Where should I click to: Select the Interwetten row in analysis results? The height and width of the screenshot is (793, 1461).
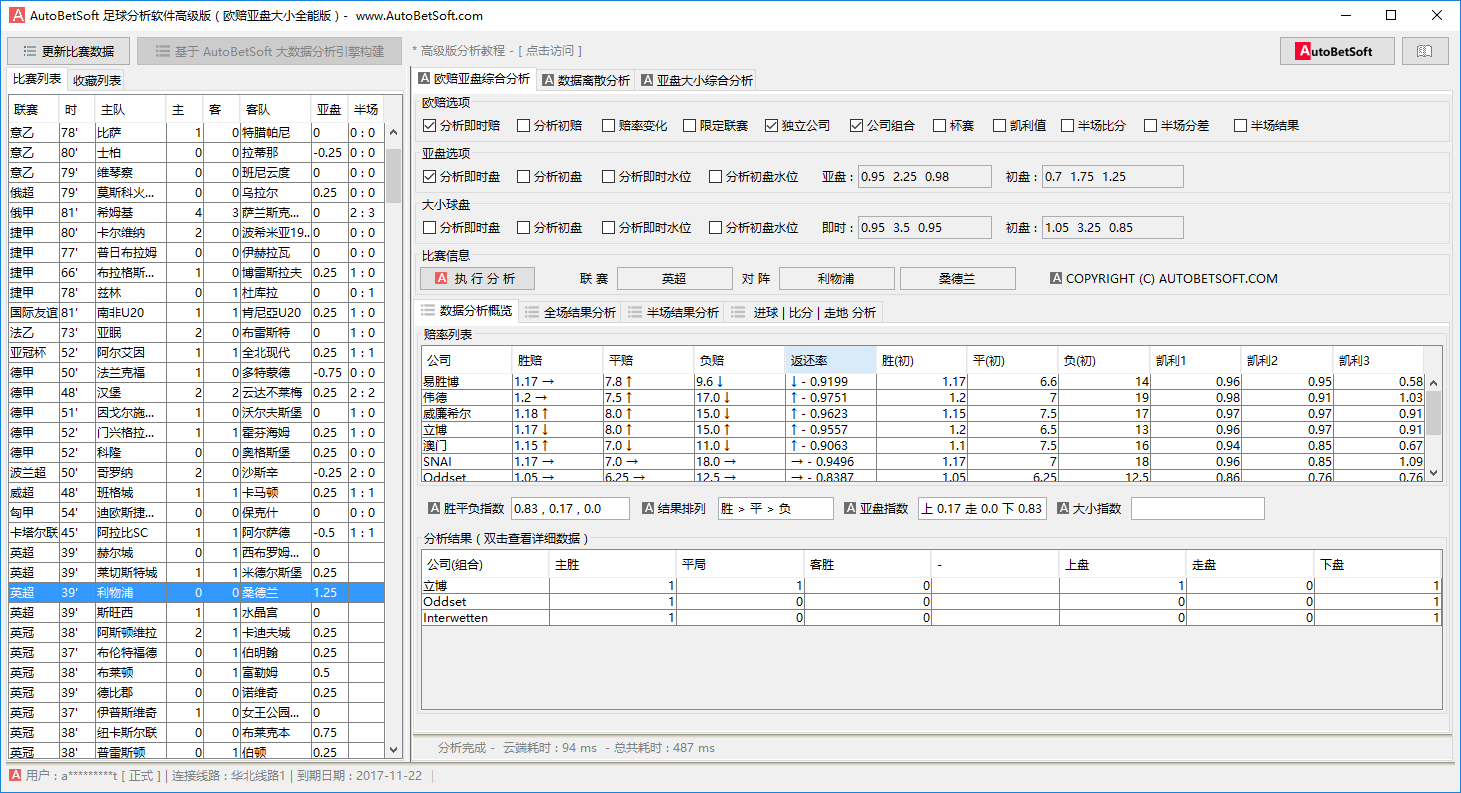pyautogui.click(x=931, y=618)
